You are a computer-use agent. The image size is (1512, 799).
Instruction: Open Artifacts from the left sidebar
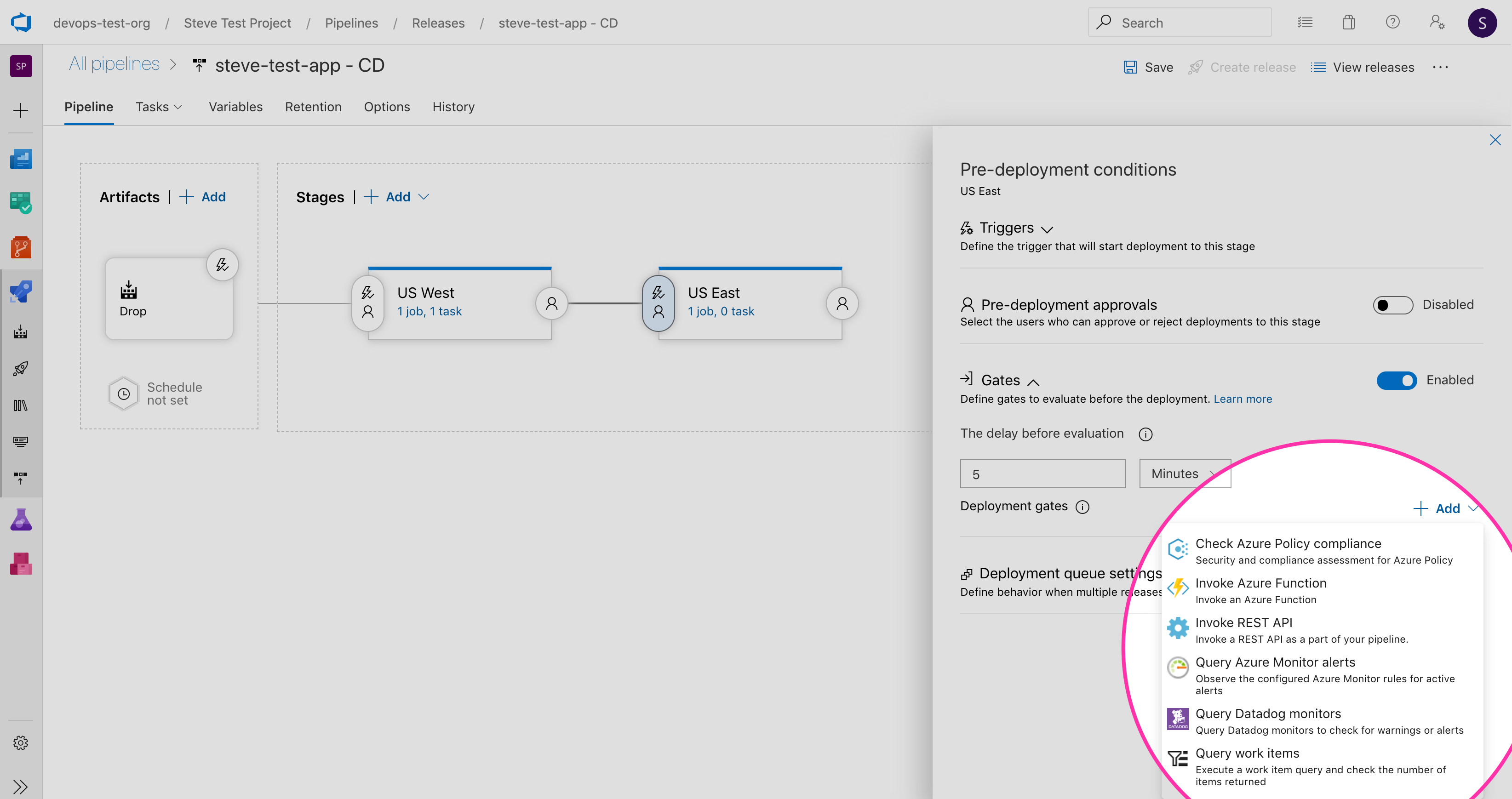(x=21, y=564)
